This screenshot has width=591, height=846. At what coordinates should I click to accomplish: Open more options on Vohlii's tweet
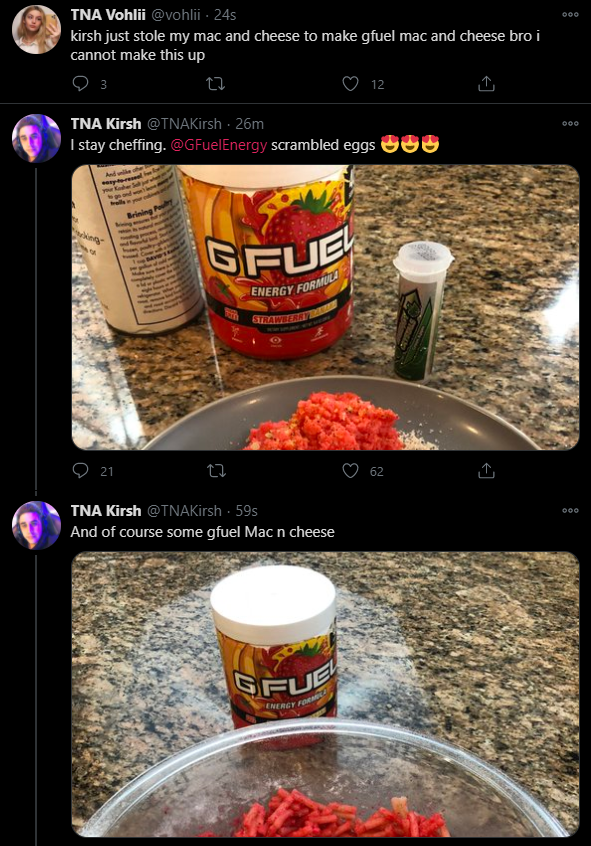click(570, 15)
